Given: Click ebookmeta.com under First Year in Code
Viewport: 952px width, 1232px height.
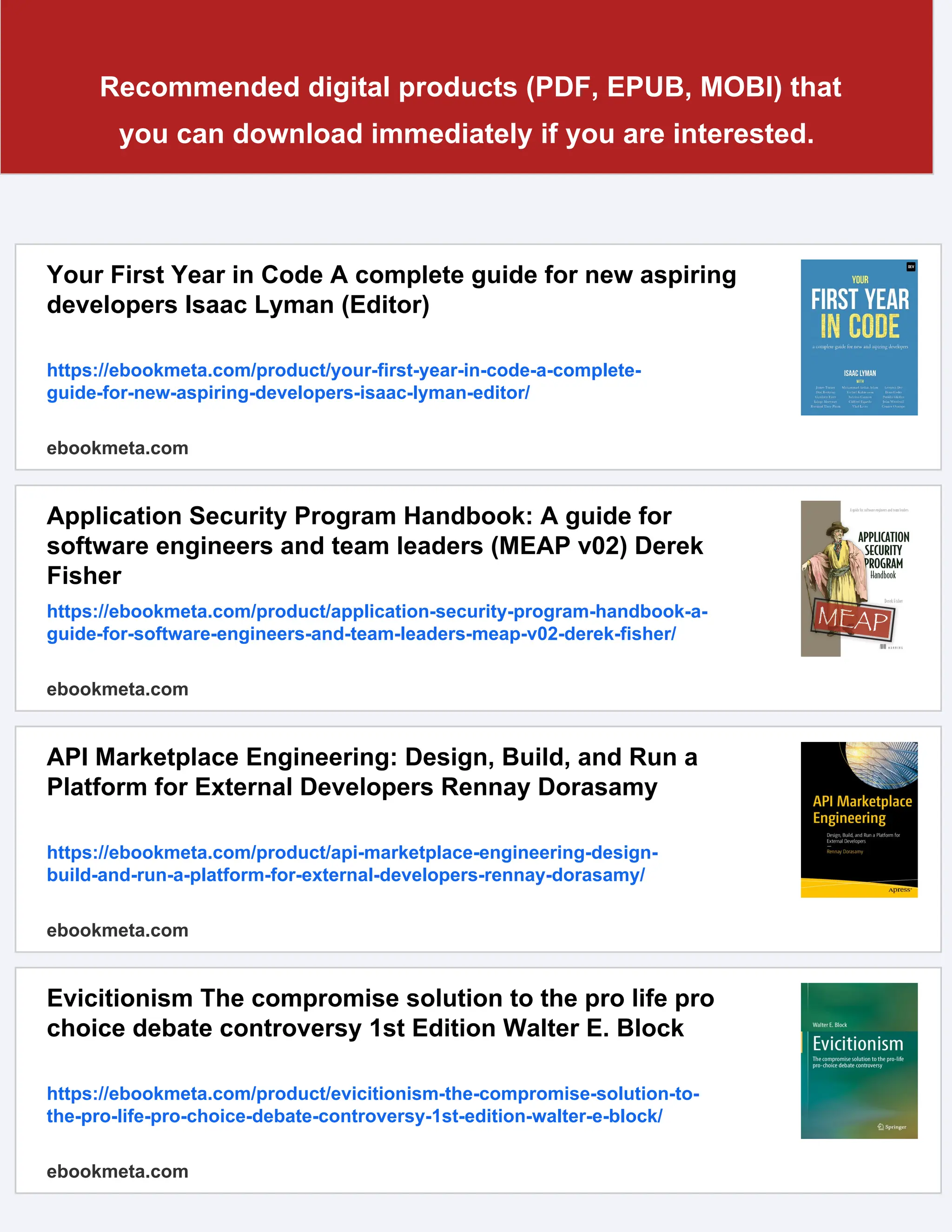Looking at the screenshot, I should pyautogui.click(x=117, y=448).
